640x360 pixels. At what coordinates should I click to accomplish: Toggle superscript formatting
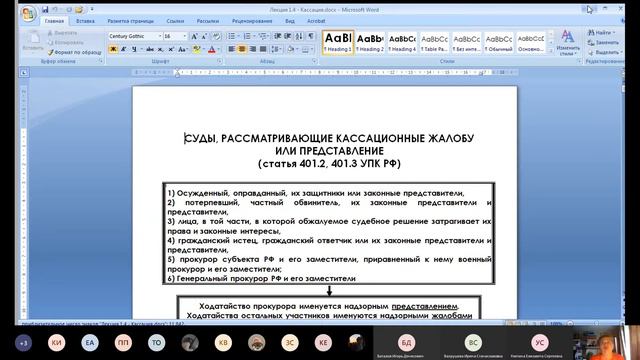171,49
